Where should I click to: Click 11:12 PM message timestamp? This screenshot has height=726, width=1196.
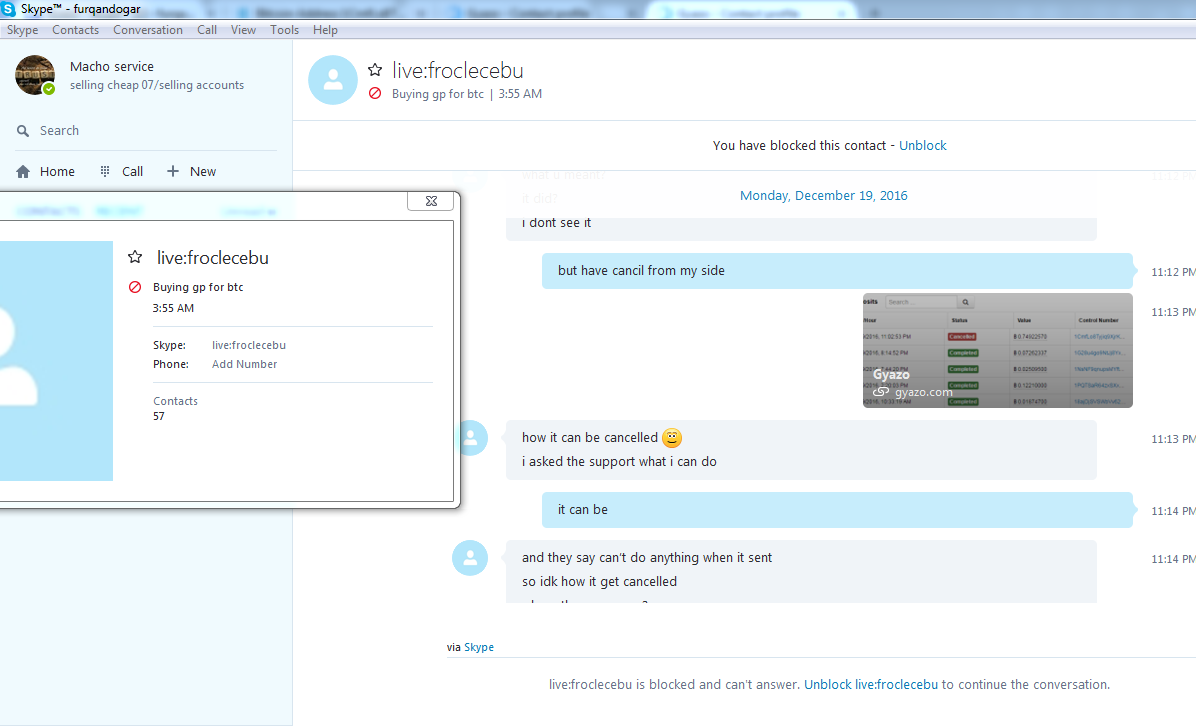[1173, 272]
